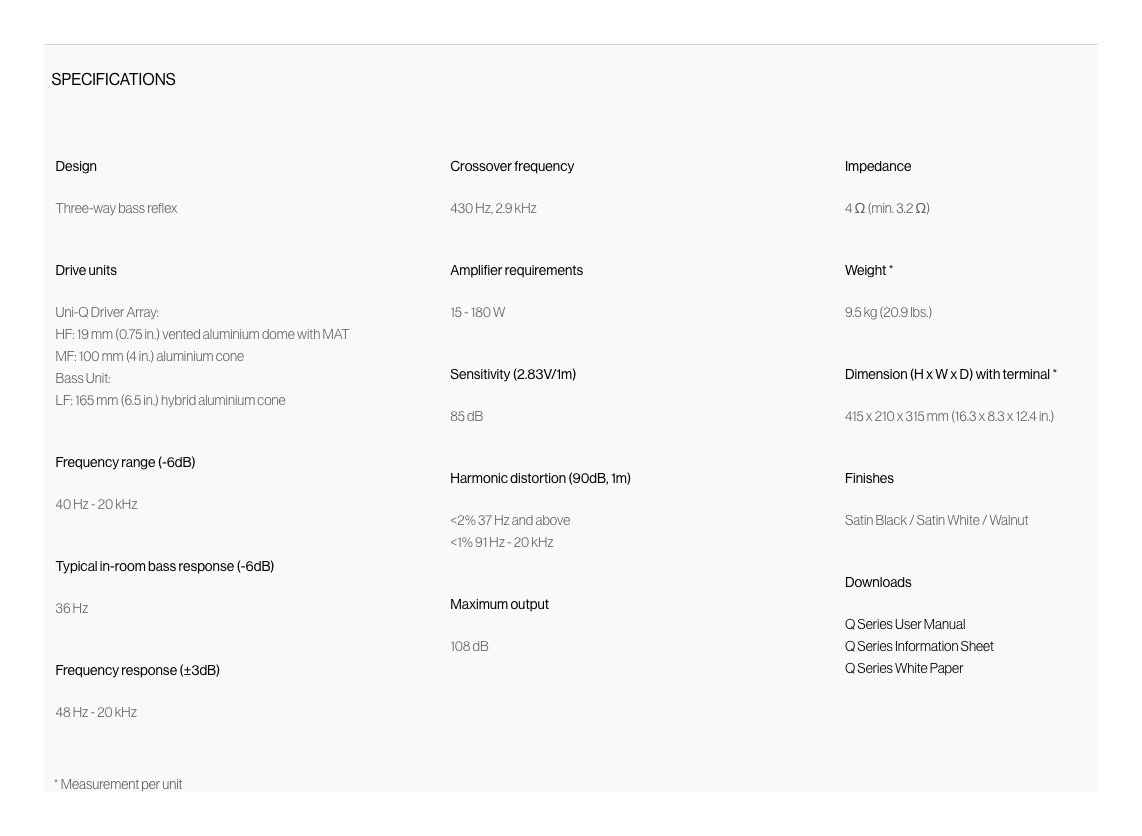1142x836 pixels.
Task: Click the Measurement per unit footnote
Action: [118, 784]
